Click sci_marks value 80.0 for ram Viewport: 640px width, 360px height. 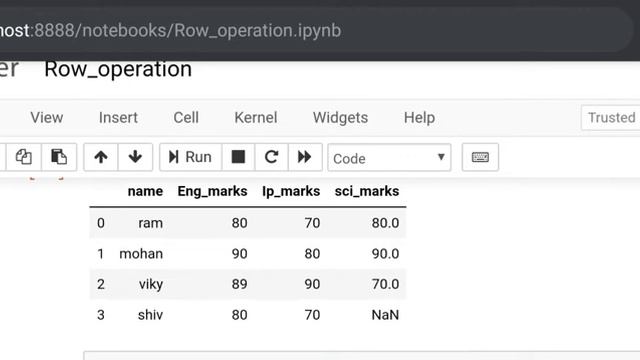click(x=385, y=223)
